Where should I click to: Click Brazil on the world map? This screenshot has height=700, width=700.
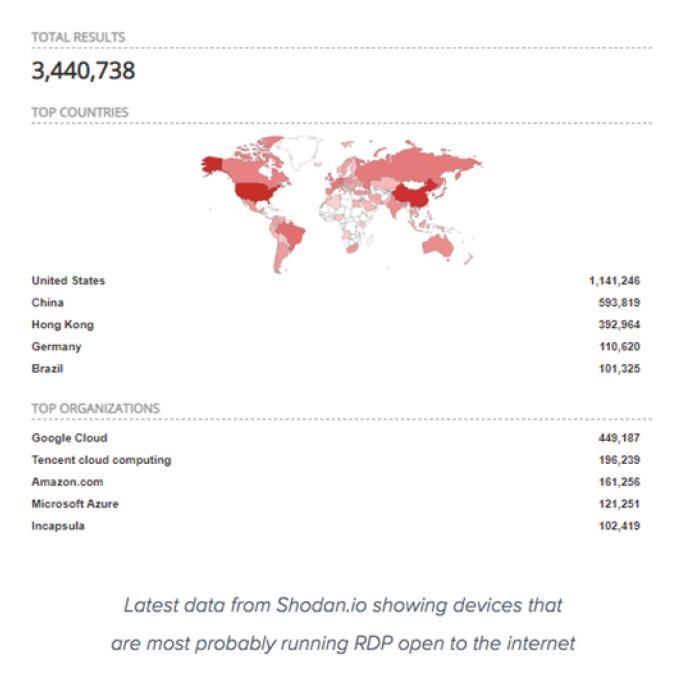click(291, 233)
